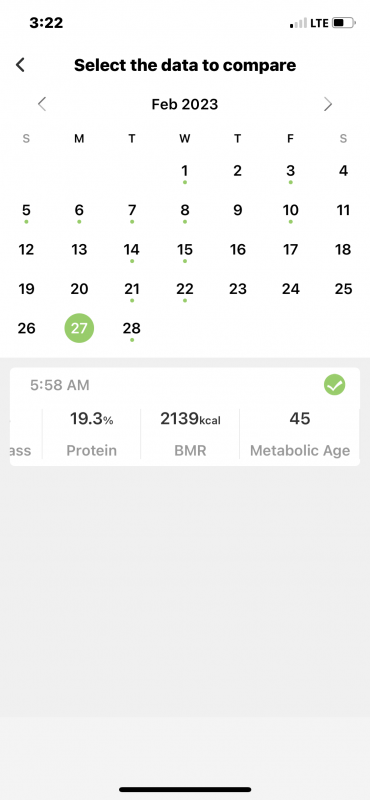Choose February 1 with measurement dot
Viewport: 370px width, 800px height.
click(x=185, y=172)
